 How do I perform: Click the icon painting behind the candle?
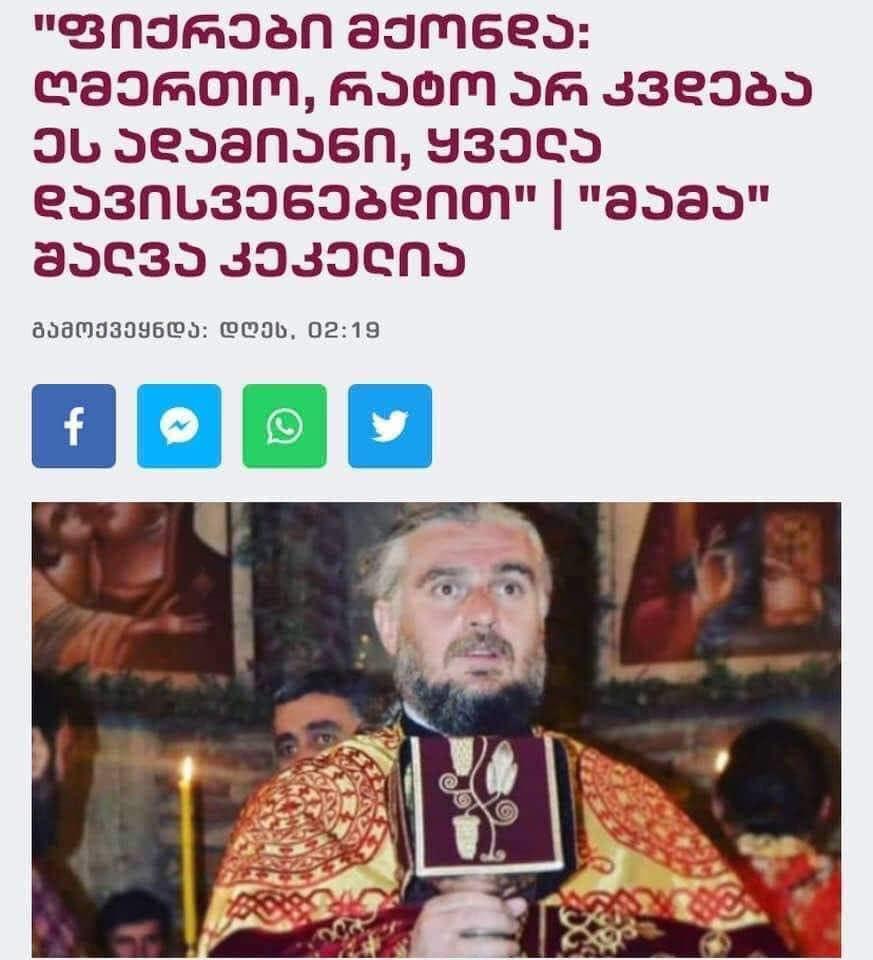coord(132,588)
